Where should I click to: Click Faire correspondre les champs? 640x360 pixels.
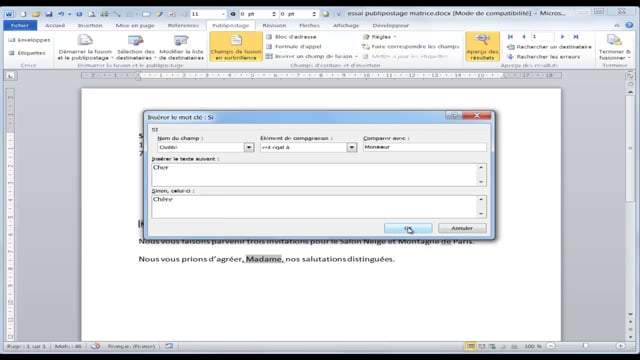(411, 47)
